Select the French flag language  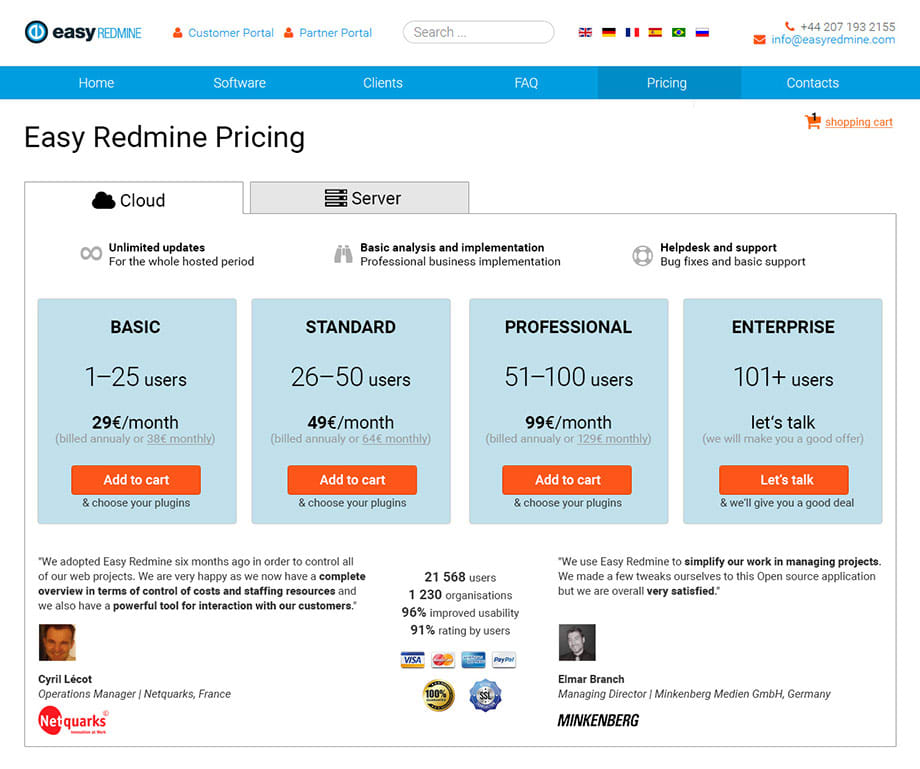[x=632, y=32]
